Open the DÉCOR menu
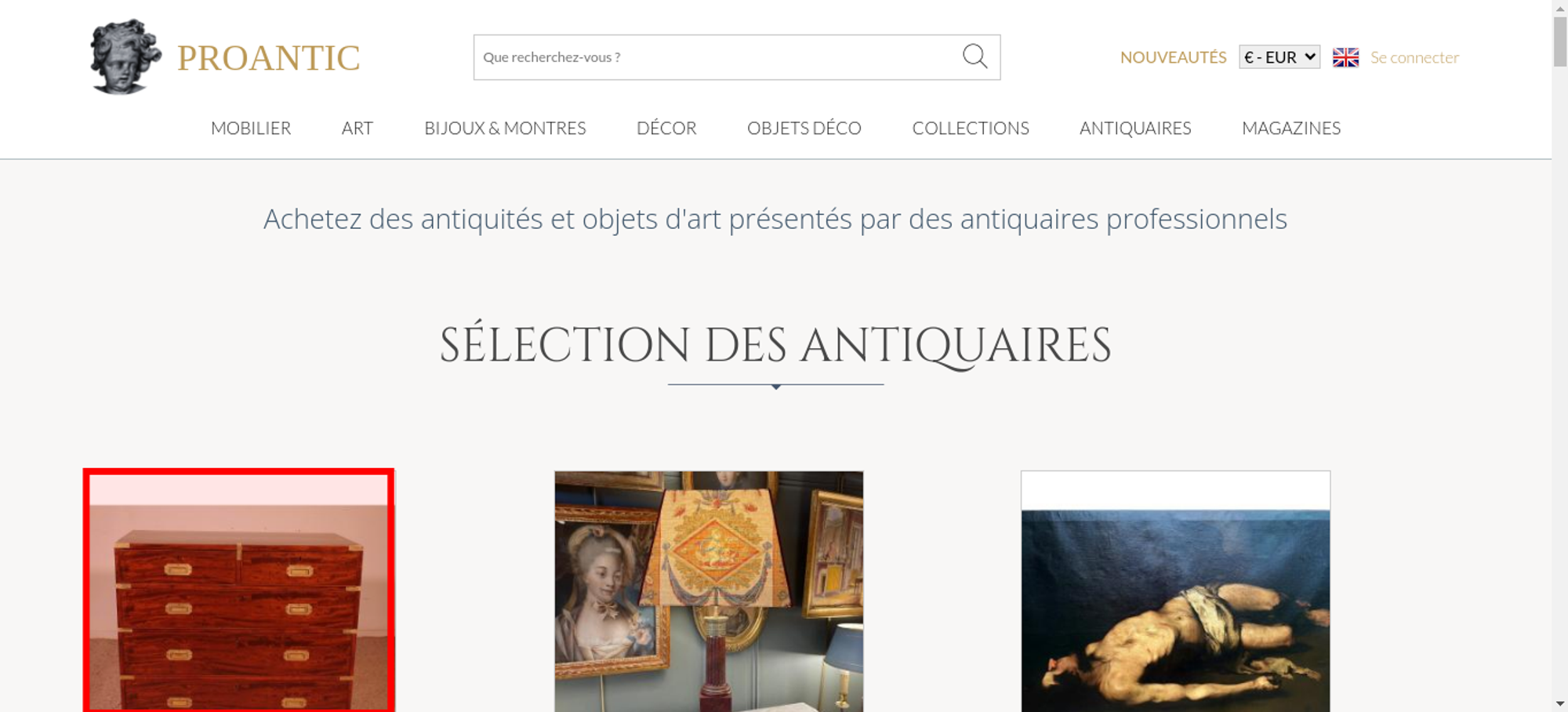This screenshot has height=712, width=1568. 666,128
